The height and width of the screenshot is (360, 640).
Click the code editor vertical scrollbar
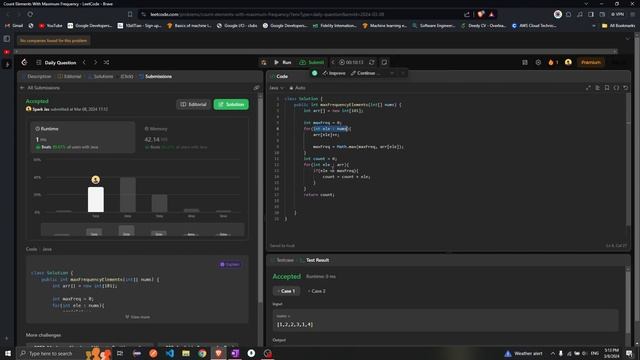pyautogui.click(x=628, y=159)
